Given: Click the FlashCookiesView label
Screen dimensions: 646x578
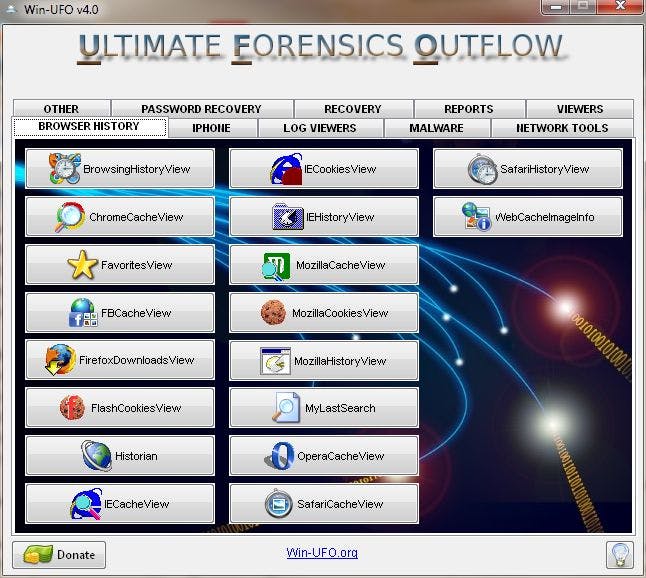Looking at the screenshot, I should [136, 408].
